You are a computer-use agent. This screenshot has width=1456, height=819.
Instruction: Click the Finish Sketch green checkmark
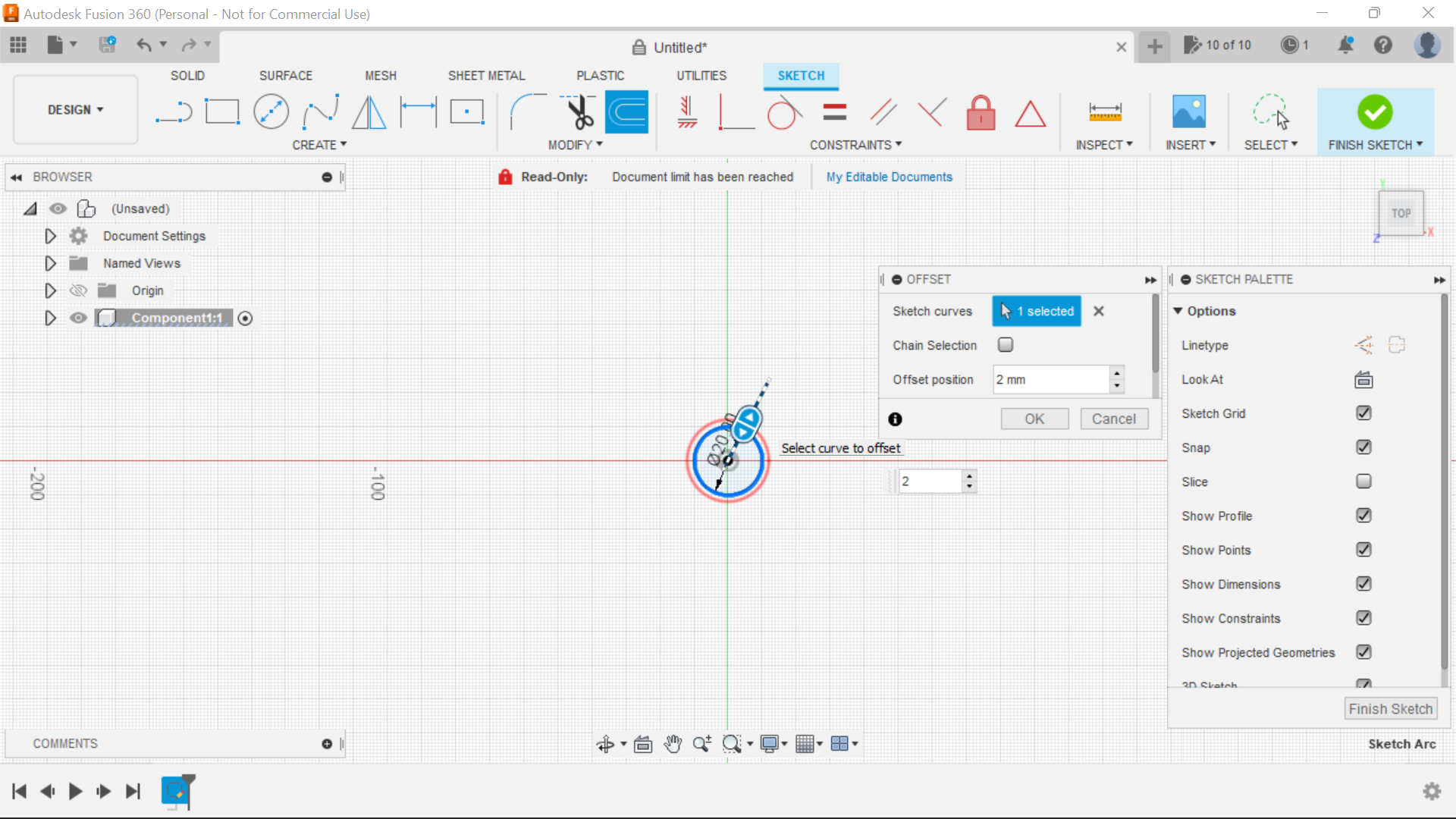(x=1375, y=111)
